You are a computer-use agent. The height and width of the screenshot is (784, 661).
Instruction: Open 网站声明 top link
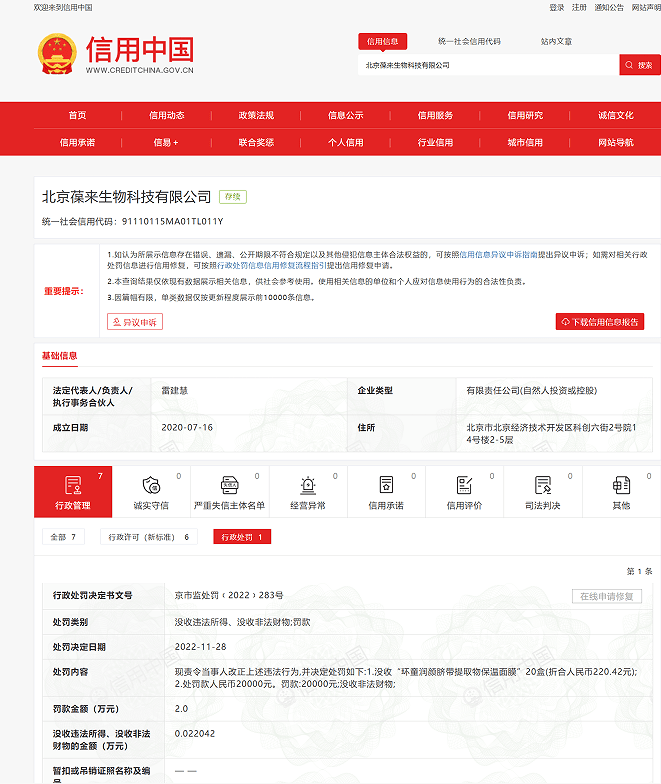(x=646, y=8)
